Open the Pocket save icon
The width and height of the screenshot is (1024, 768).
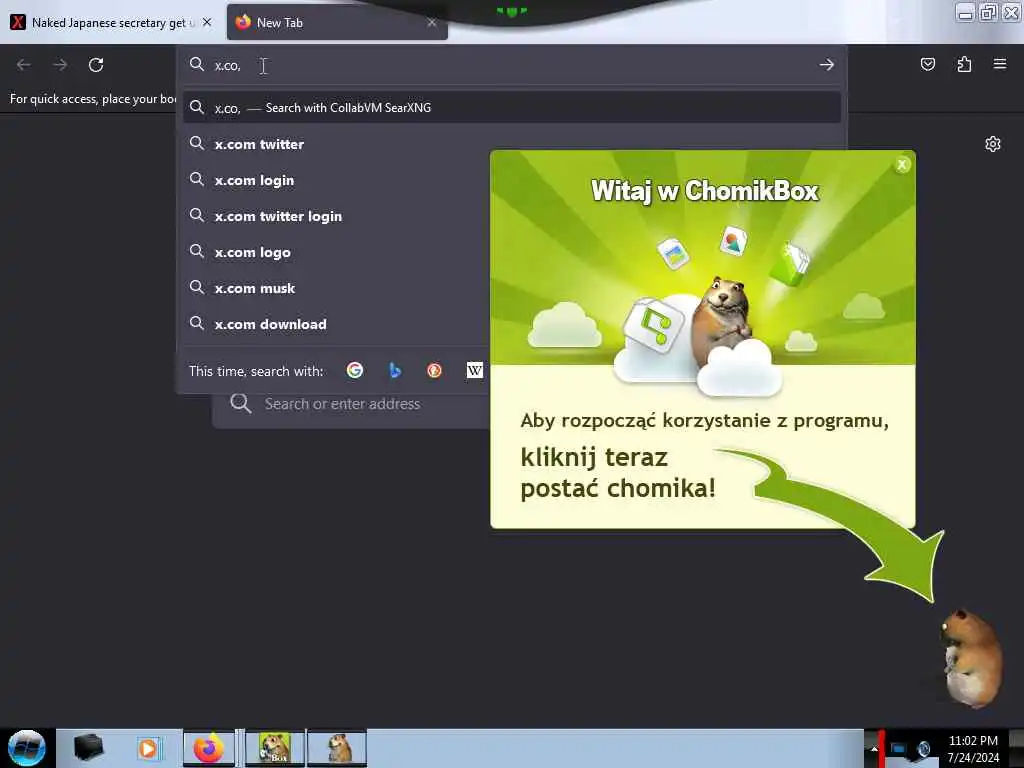coord(927,64)
